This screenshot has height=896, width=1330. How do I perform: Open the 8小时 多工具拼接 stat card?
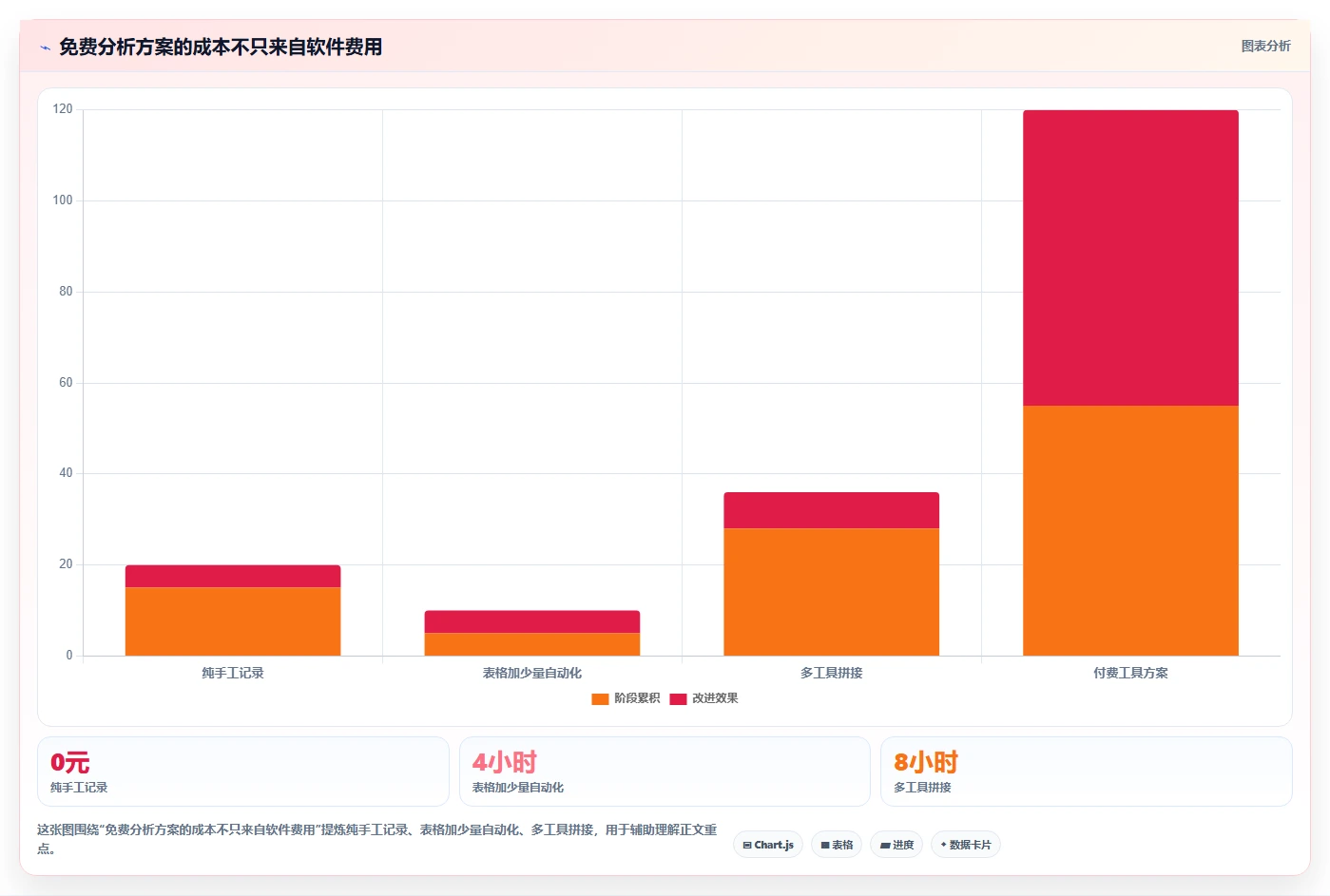[1087, 772]
